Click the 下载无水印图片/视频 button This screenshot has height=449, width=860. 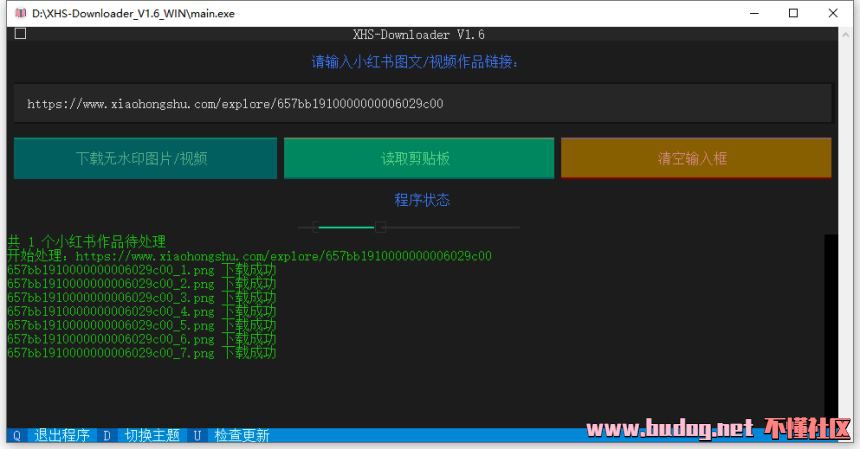(x=145, y=158)
